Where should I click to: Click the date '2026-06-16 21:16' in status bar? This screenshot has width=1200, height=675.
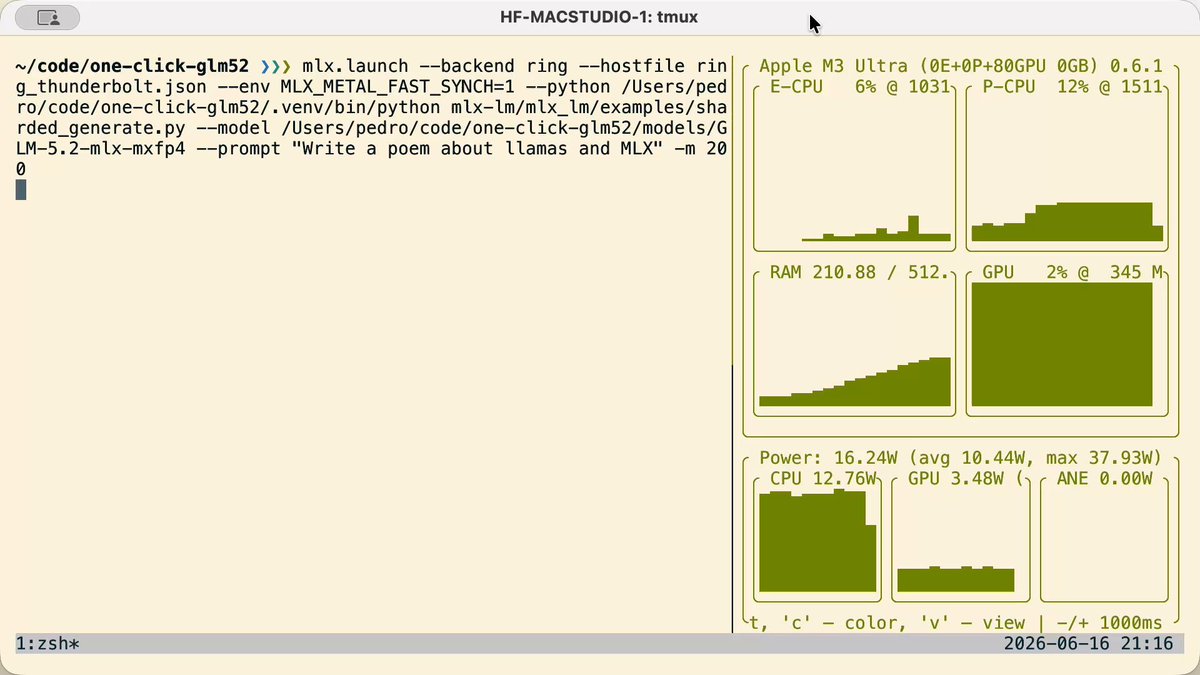[1088, 643]
